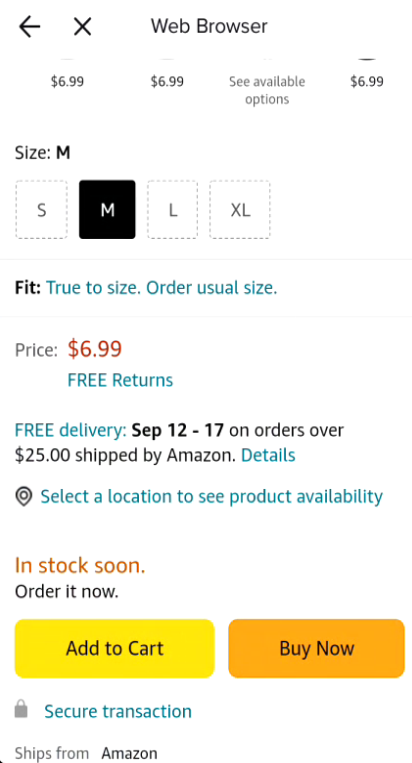Select size L option
Viewport: 412px width, 763px height.
172,210
